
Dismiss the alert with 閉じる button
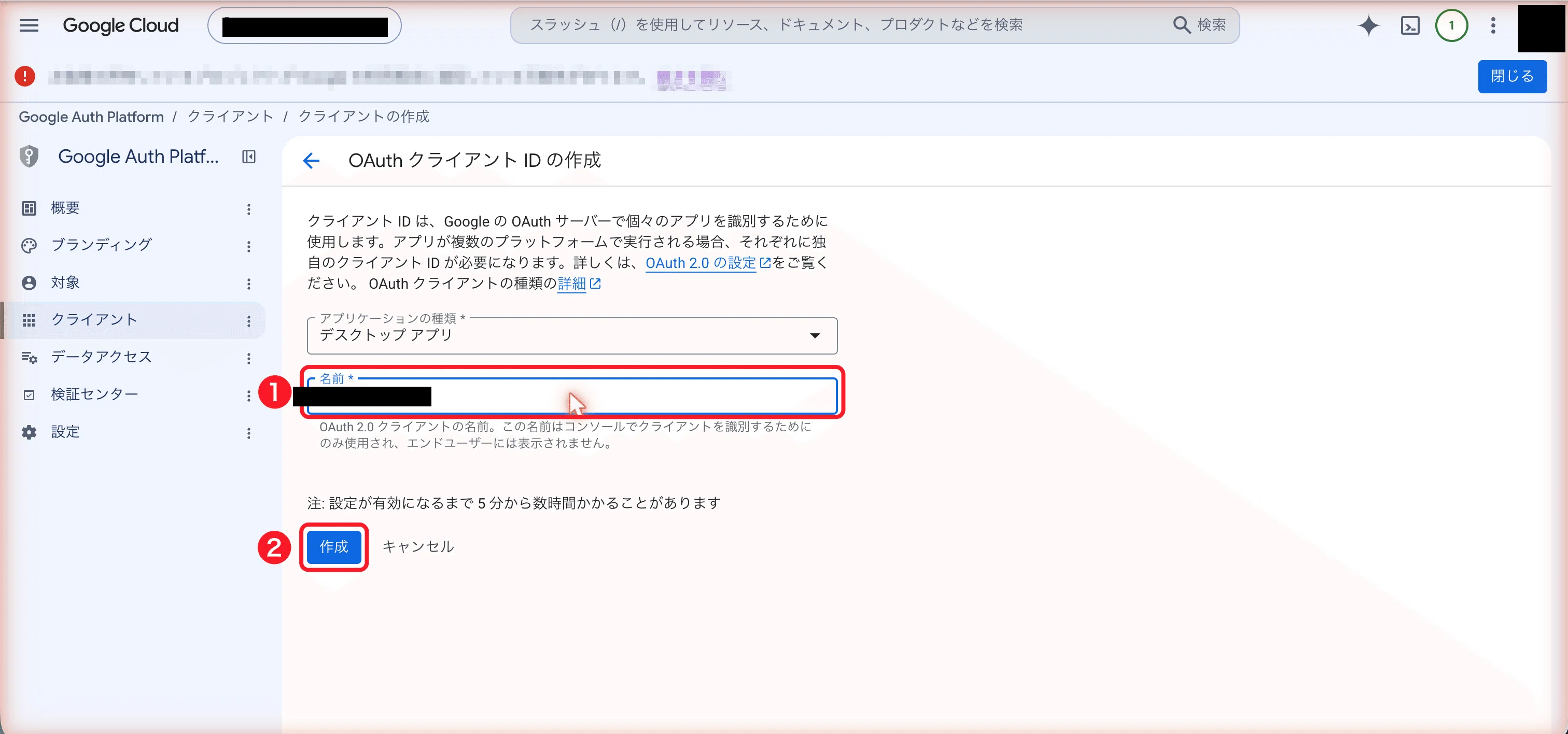coord(1512,77)
